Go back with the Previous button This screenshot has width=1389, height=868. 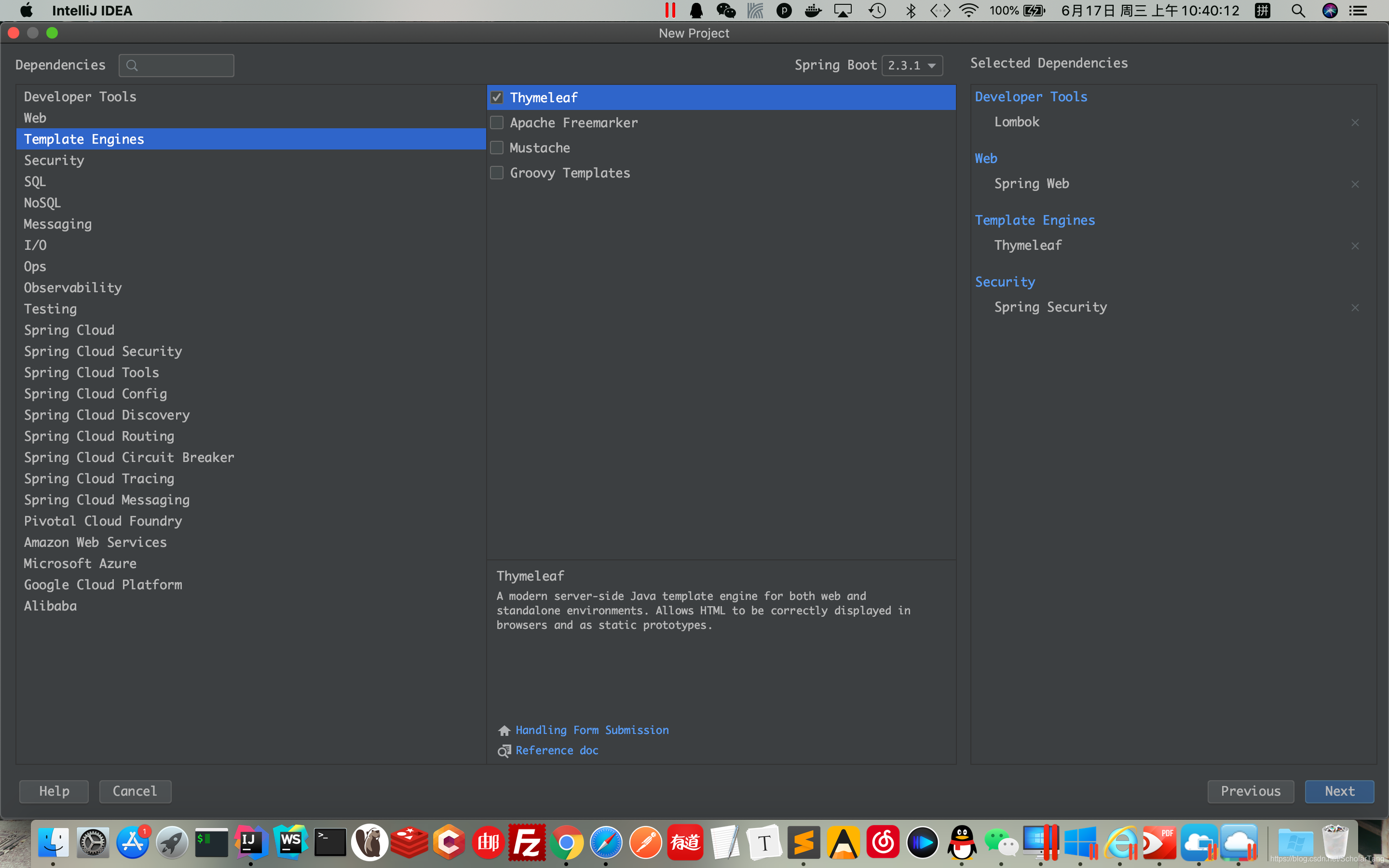pyautogui.click(x=1251, y=791)
